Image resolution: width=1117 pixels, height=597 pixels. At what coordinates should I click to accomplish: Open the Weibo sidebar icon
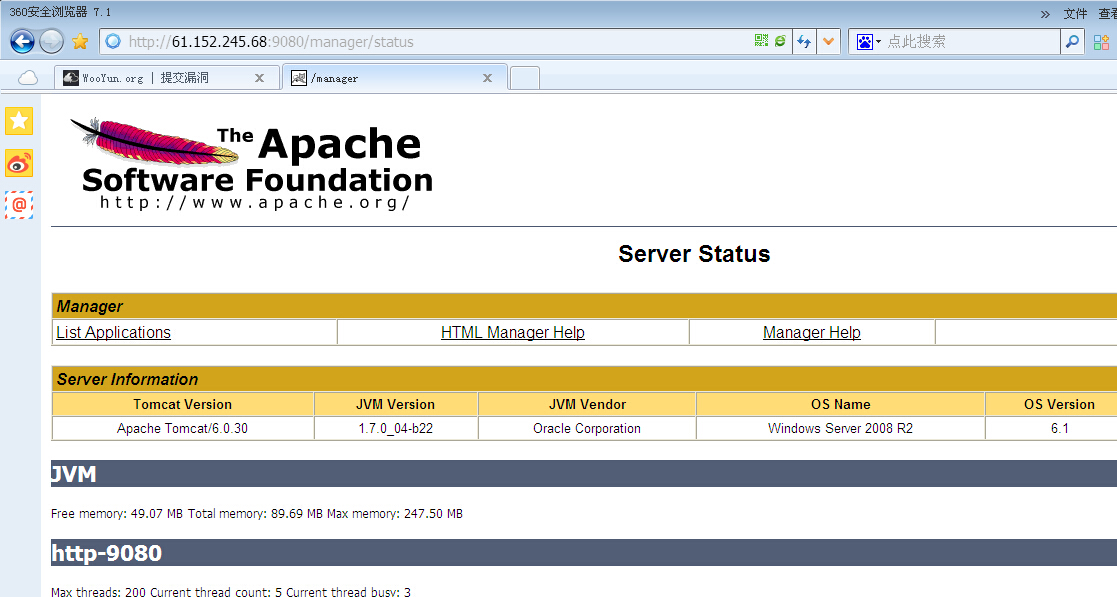[19, 163]
